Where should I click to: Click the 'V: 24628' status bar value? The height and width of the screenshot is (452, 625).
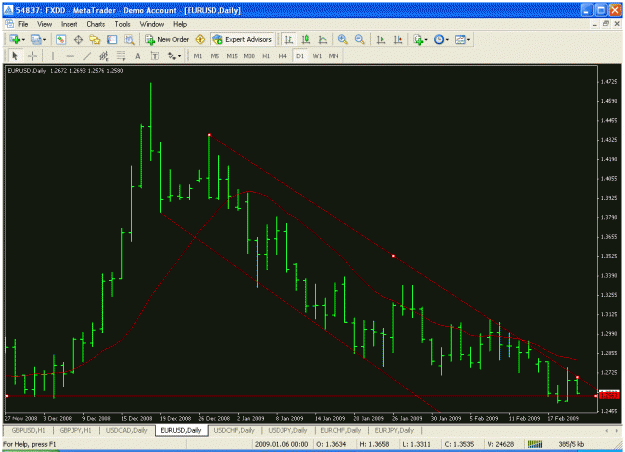click(501, 444)
